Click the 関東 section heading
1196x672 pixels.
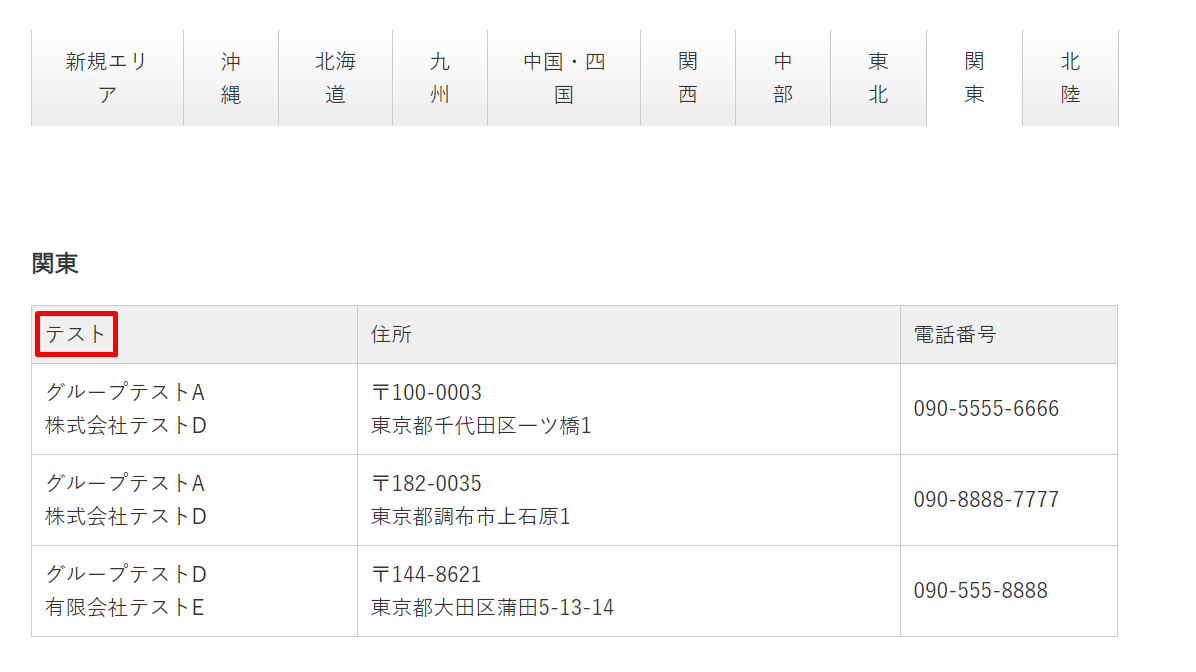point(55,264)
